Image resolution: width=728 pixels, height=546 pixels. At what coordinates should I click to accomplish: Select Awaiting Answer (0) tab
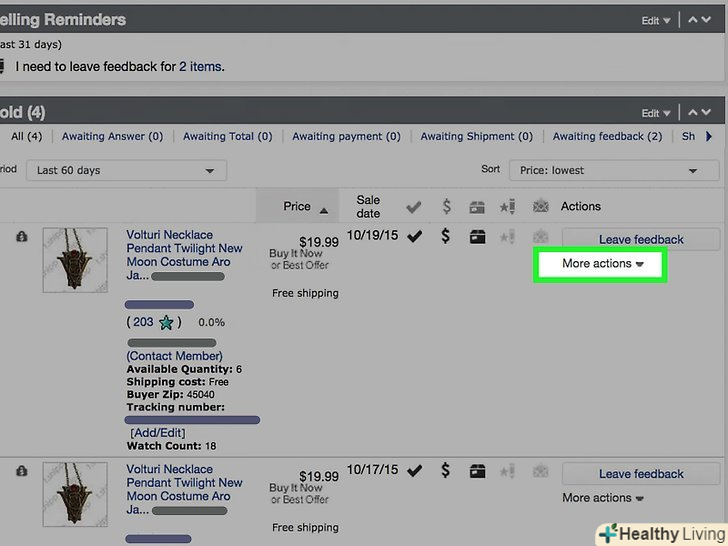click(112, 136)
